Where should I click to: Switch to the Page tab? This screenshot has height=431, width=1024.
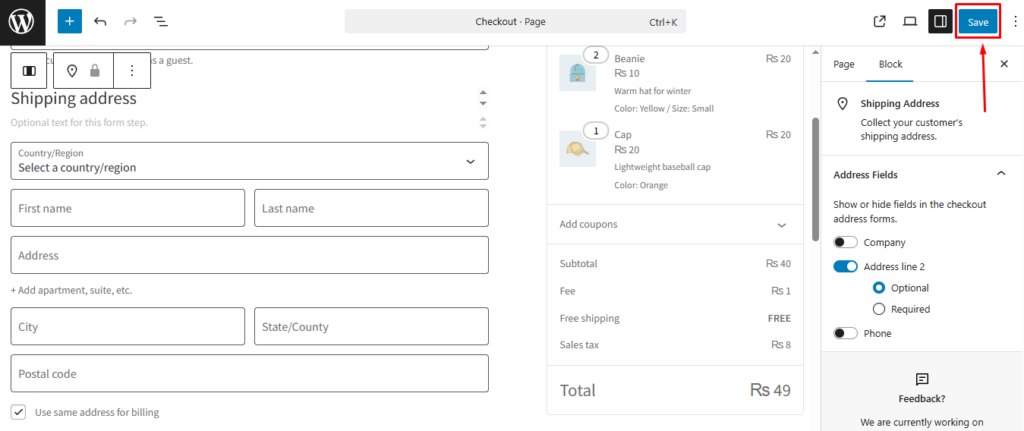tap(844, 64)
